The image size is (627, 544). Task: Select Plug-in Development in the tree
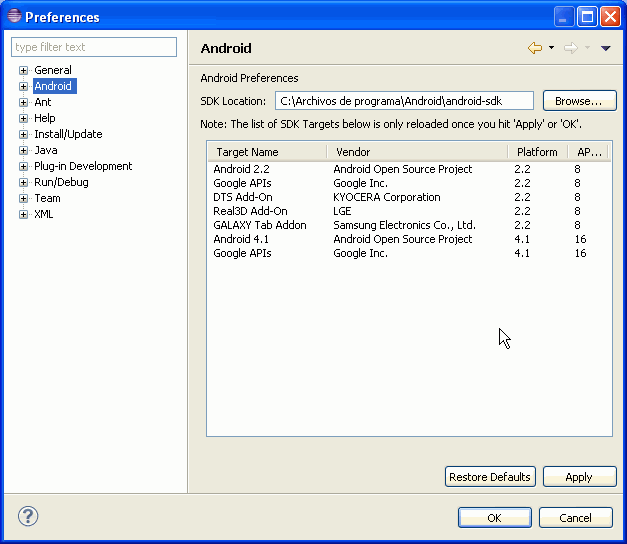click(x=83, y=166)
